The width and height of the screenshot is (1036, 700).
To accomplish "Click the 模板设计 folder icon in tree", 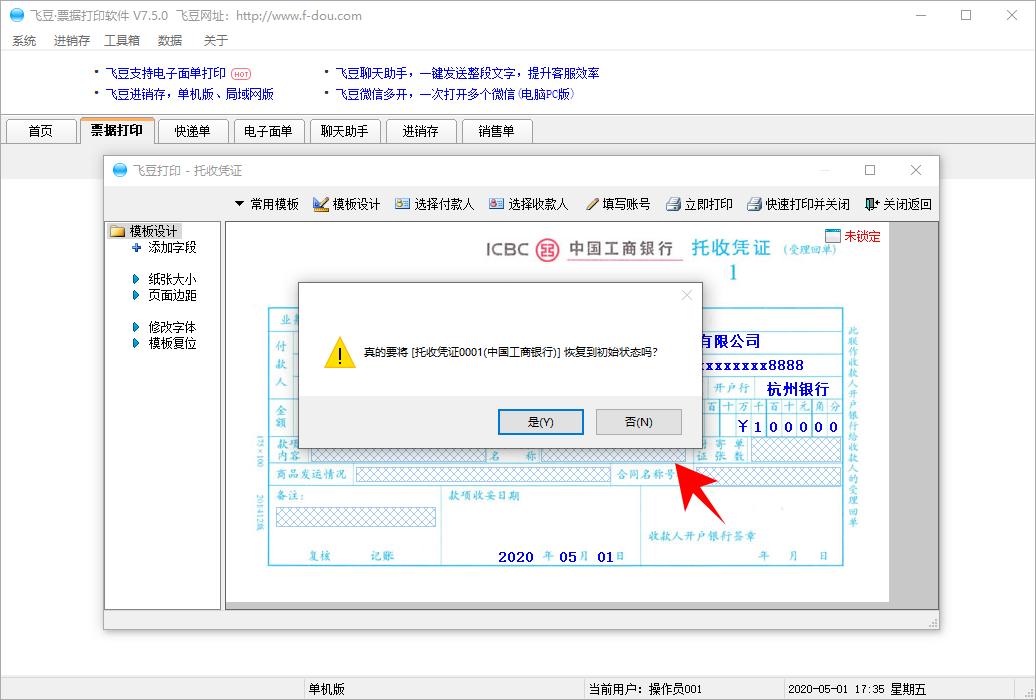I will [x=118, y=231].
